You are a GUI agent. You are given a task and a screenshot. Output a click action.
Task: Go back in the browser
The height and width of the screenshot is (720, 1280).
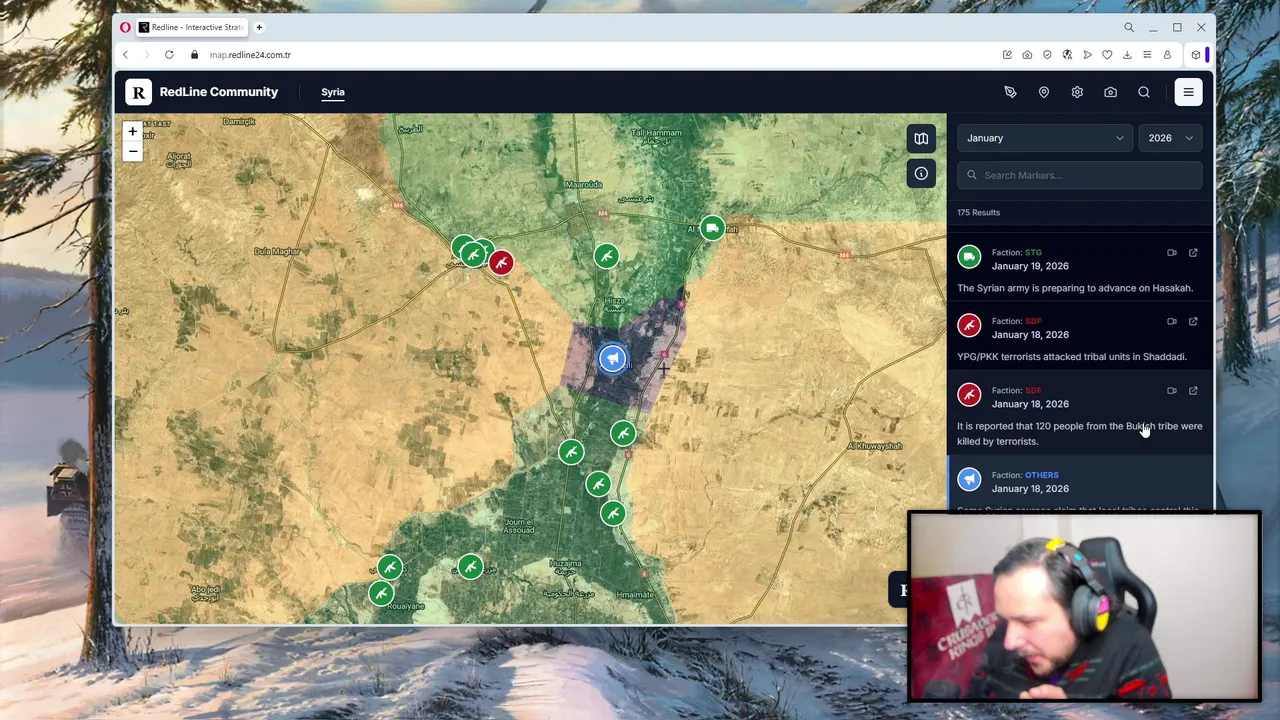click(125, 55)
